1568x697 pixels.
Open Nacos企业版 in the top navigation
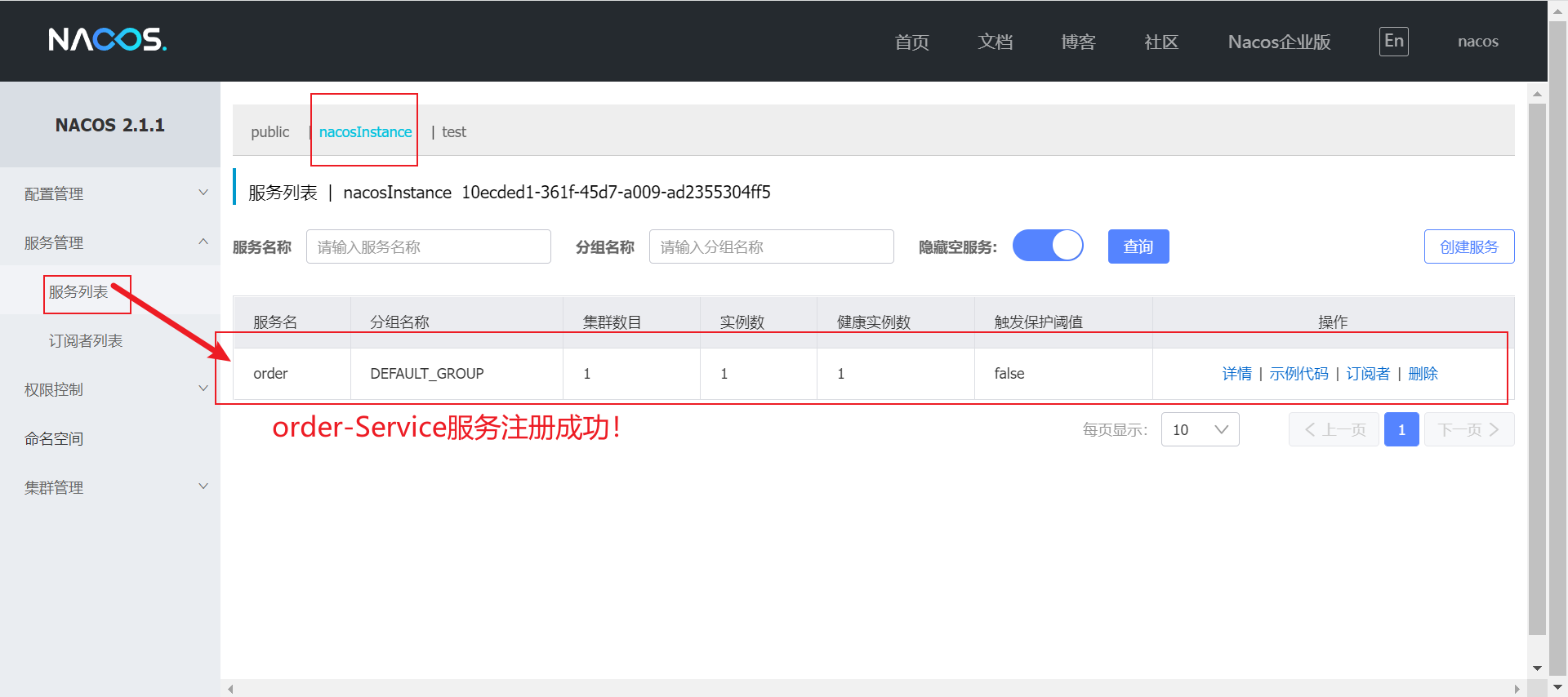[x=1279, y=42]
